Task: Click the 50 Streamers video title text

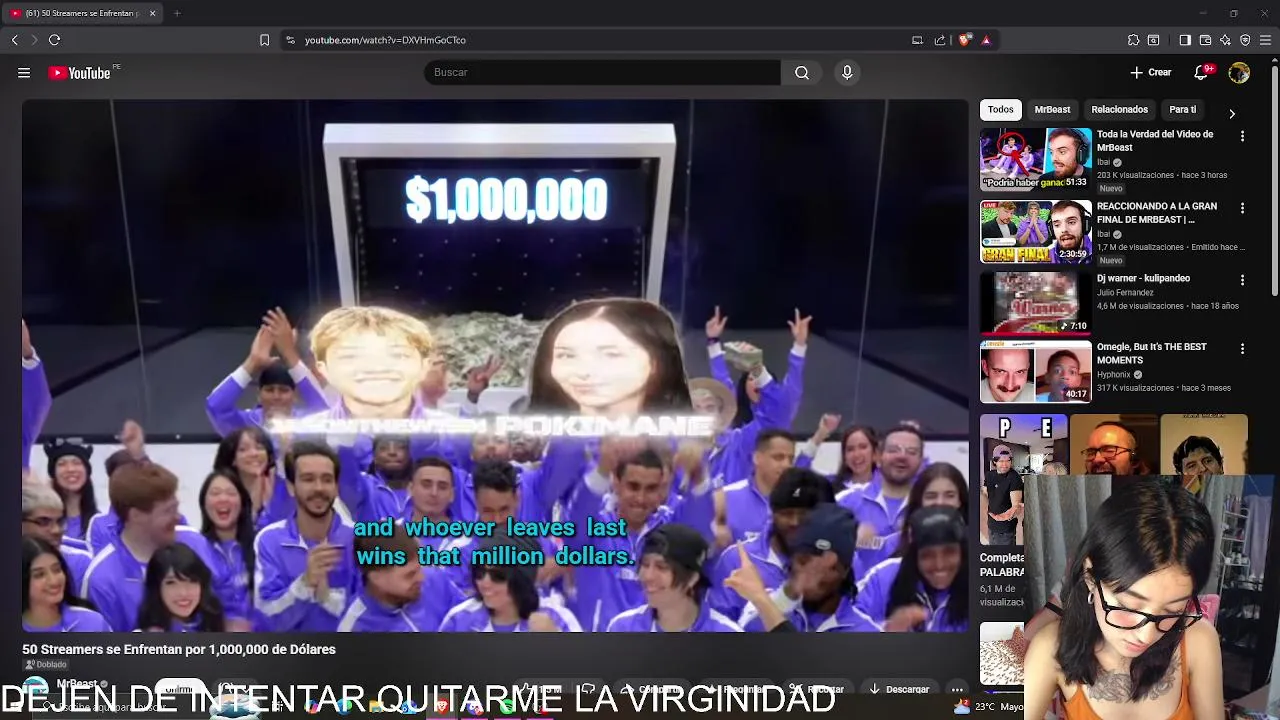Action: 179,649
